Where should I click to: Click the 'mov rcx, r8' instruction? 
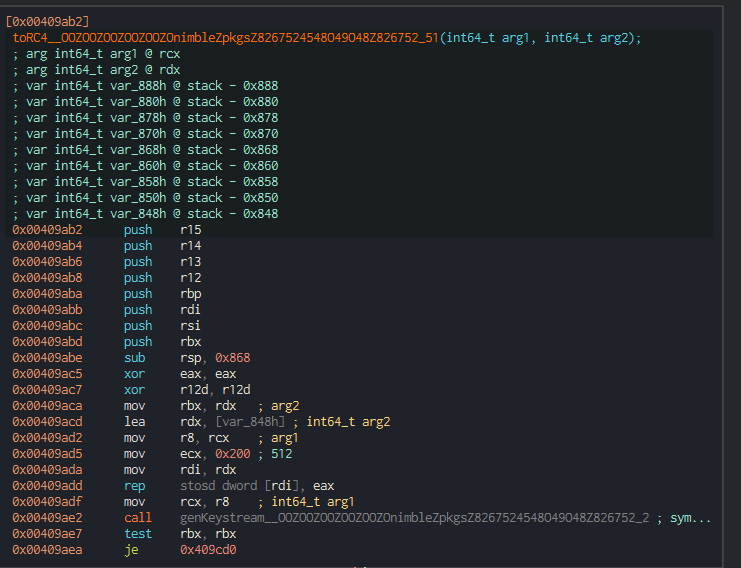tap(177, 502)
